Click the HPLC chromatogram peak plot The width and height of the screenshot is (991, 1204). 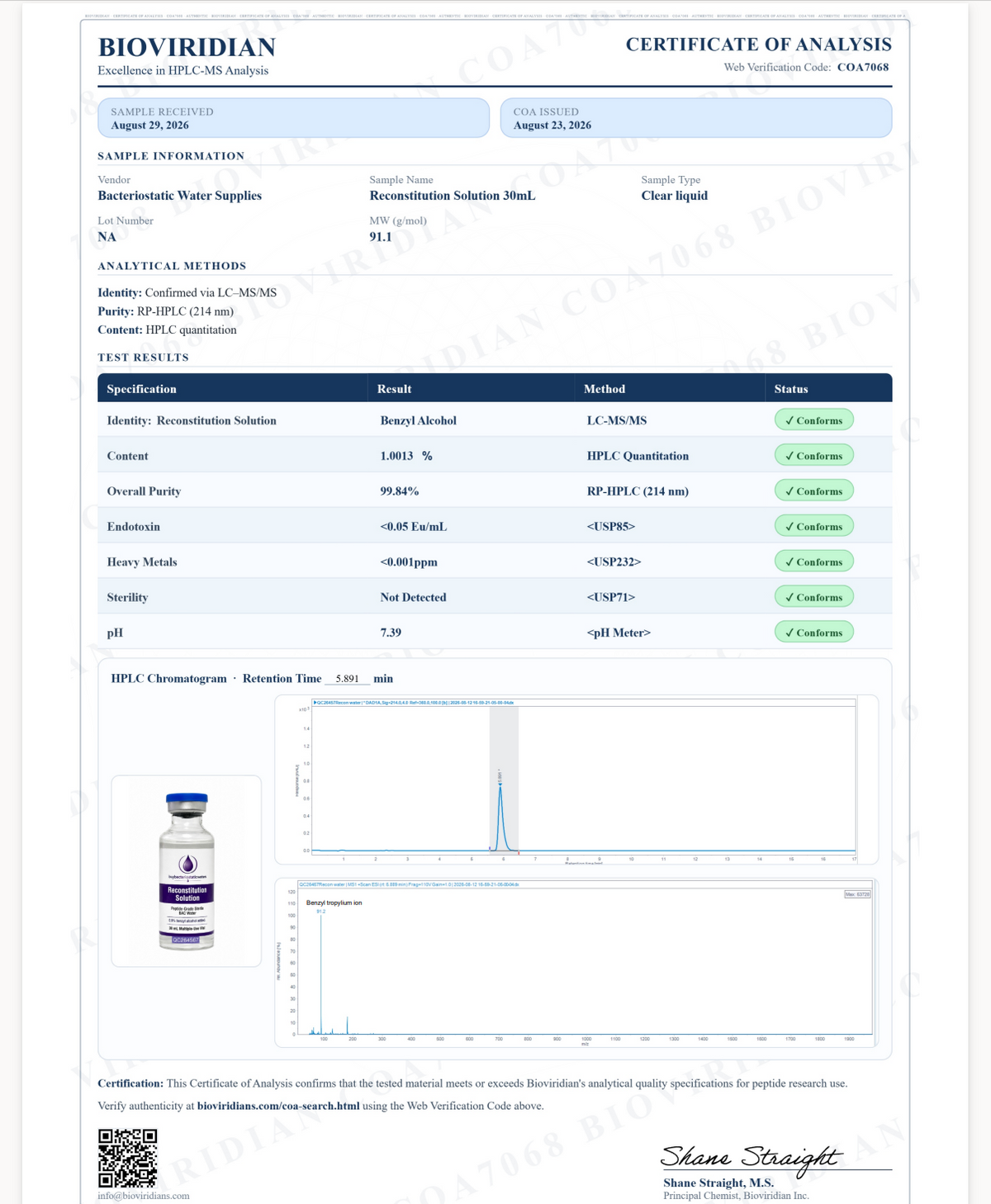pos(576,780)
